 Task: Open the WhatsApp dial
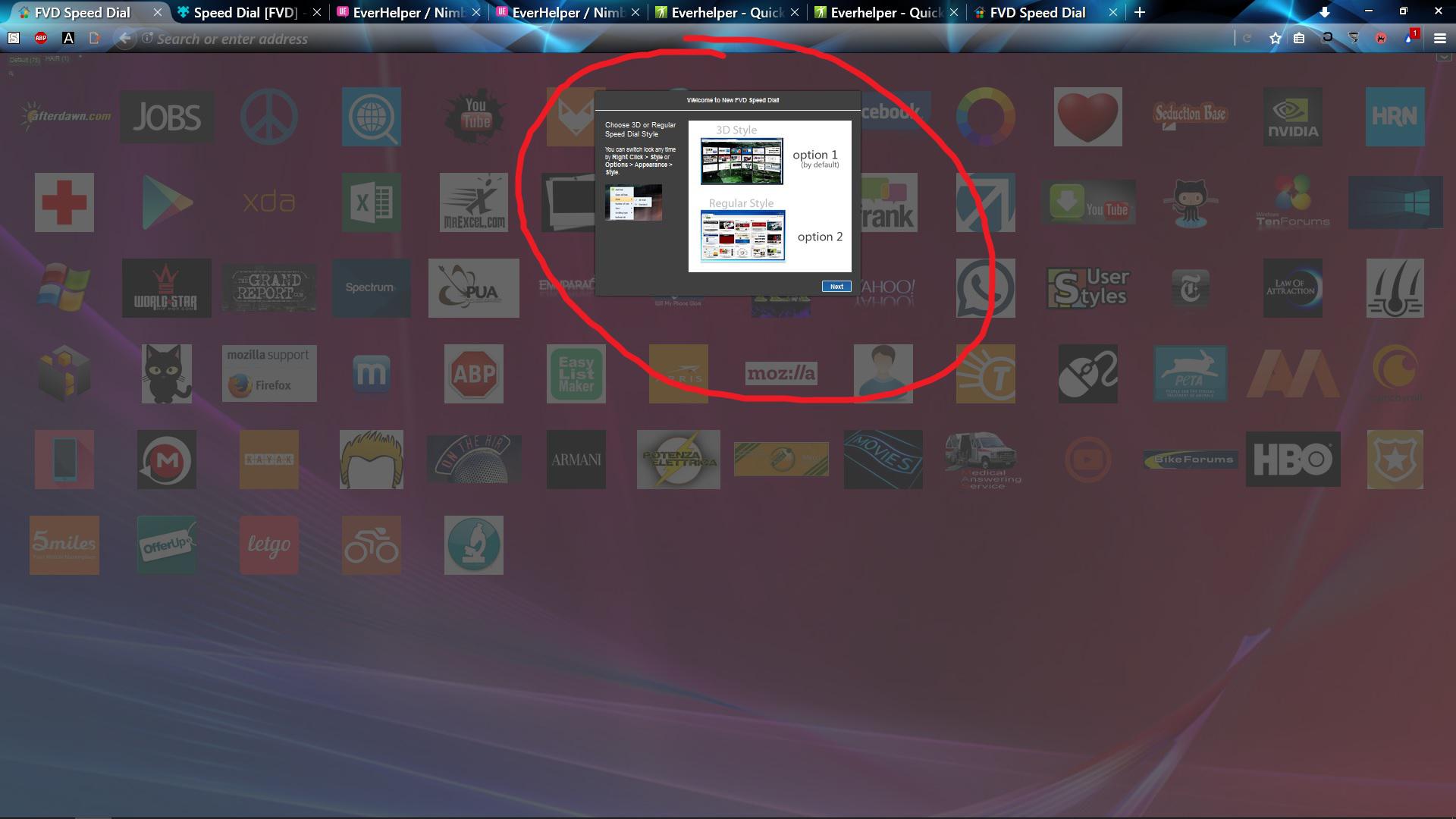tap(985, 288)
